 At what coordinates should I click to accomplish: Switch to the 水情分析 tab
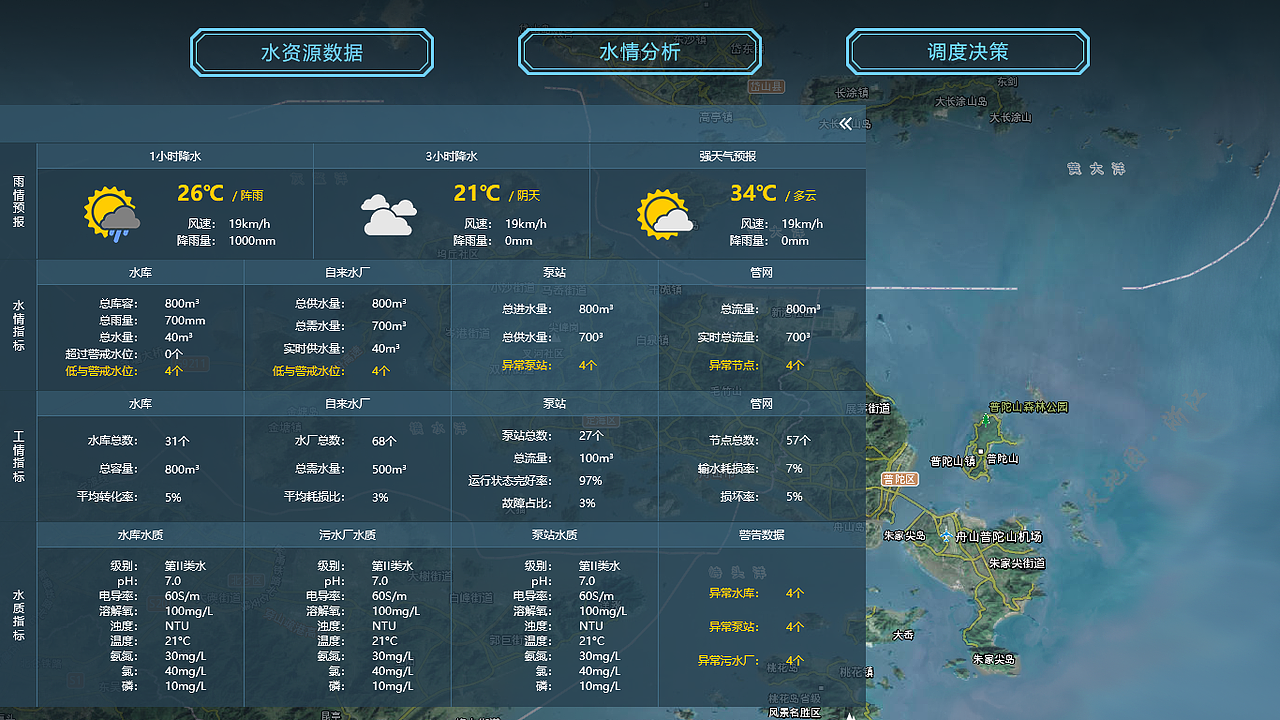pos(640,52)
